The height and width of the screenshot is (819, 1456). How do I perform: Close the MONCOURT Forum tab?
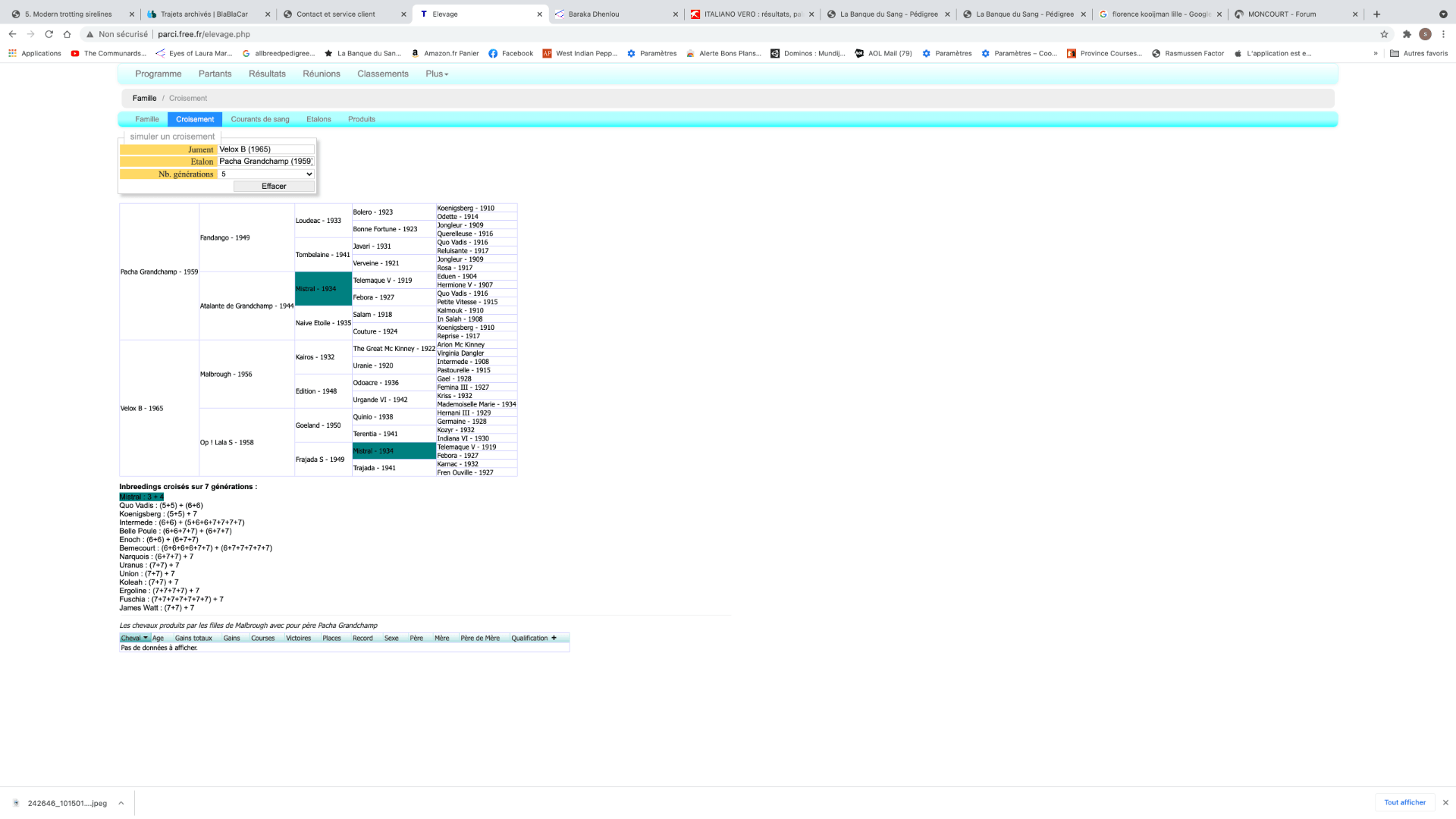pos(1354,14)
